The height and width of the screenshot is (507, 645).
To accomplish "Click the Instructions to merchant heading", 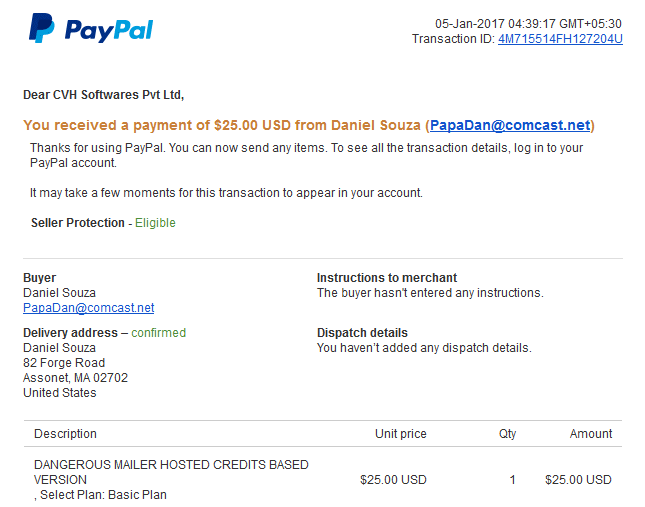I will (387, 278).
